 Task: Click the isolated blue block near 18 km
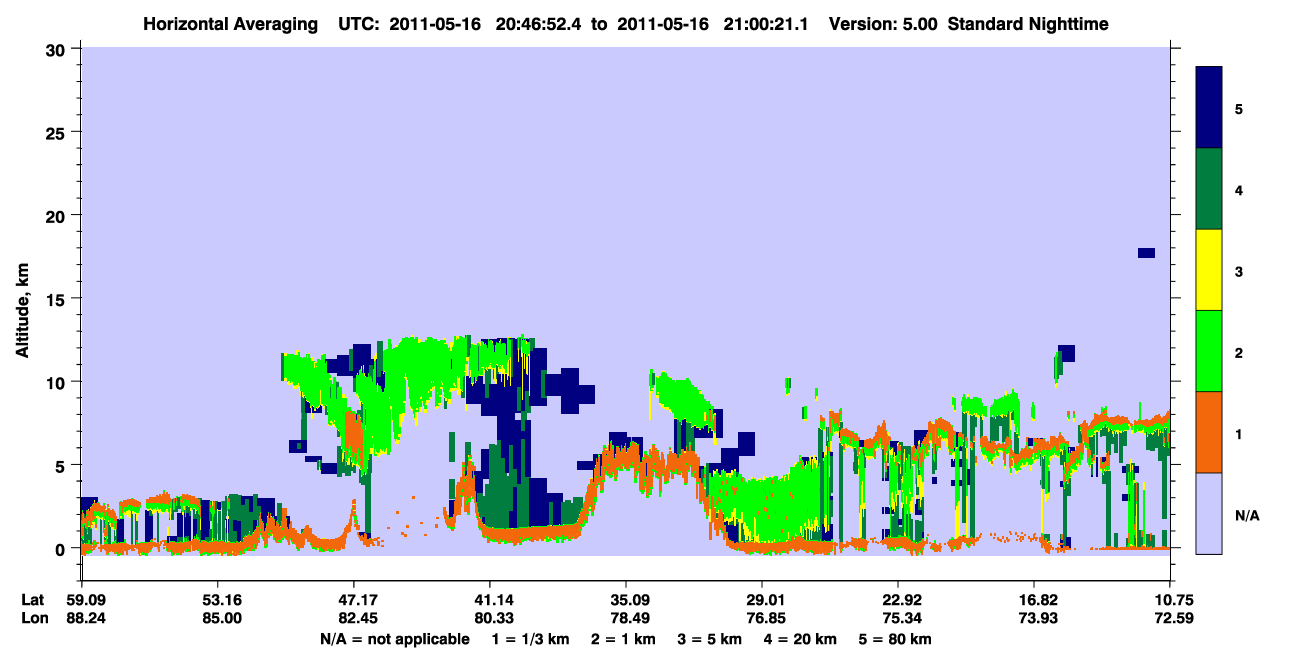[x=1146, y=253]
